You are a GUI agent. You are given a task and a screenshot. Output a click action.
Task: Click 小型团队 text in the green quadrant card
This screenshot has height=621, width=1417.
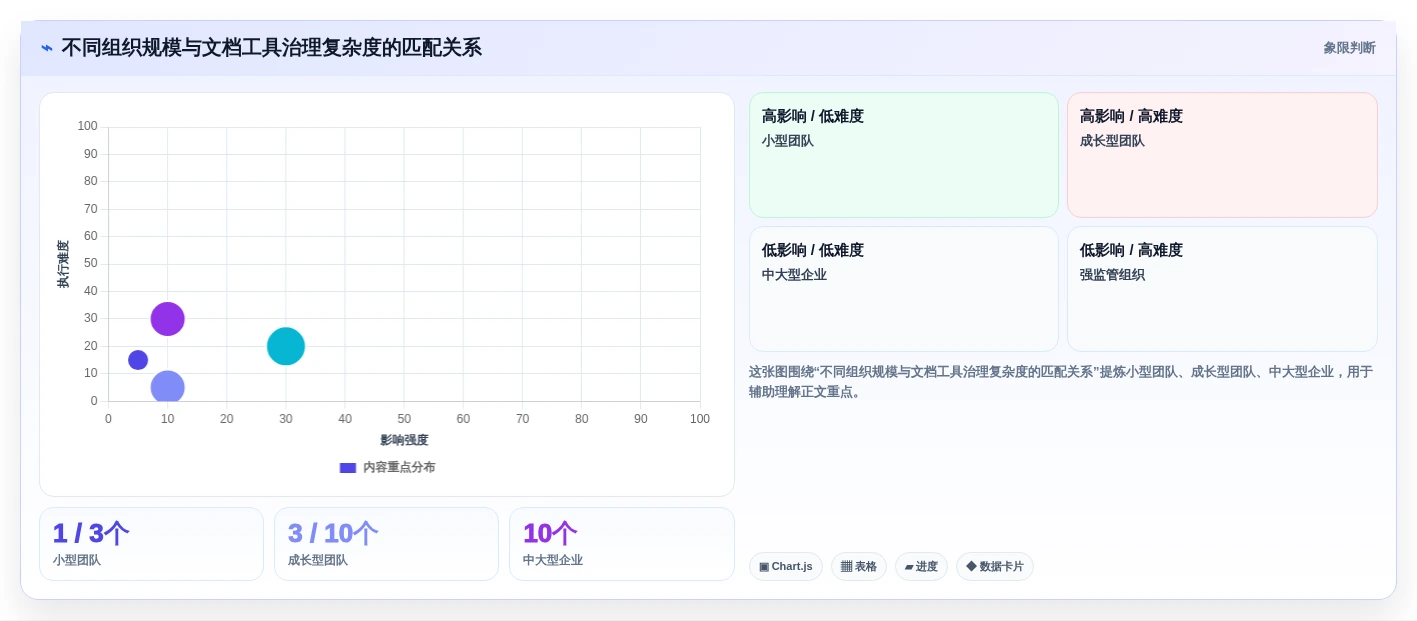(x=788, y=141)
